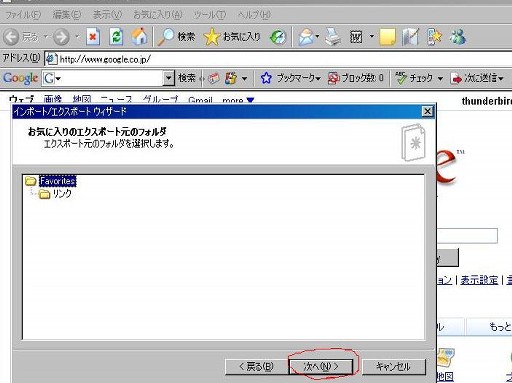Click the Stop page loading icon
The image size is (512, 383).
[93, 36]
